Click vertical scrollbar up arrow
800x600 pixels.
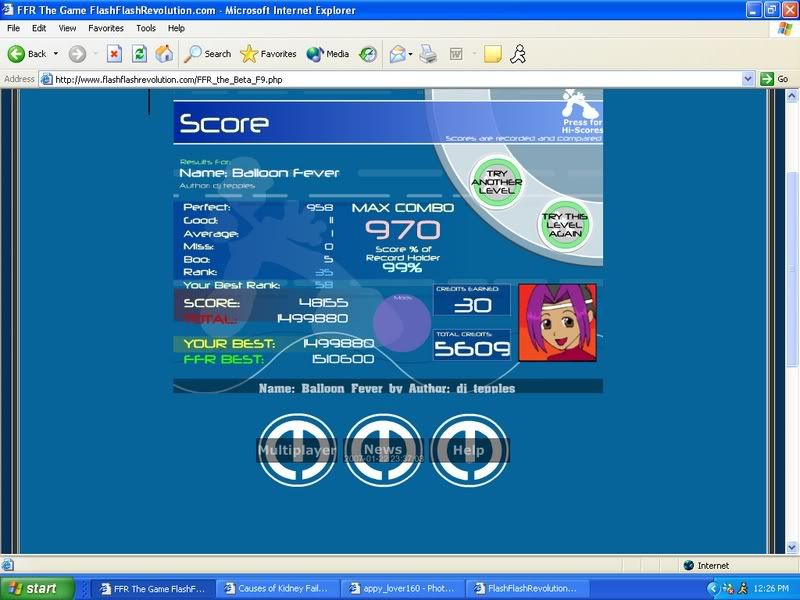click(791, 95)
